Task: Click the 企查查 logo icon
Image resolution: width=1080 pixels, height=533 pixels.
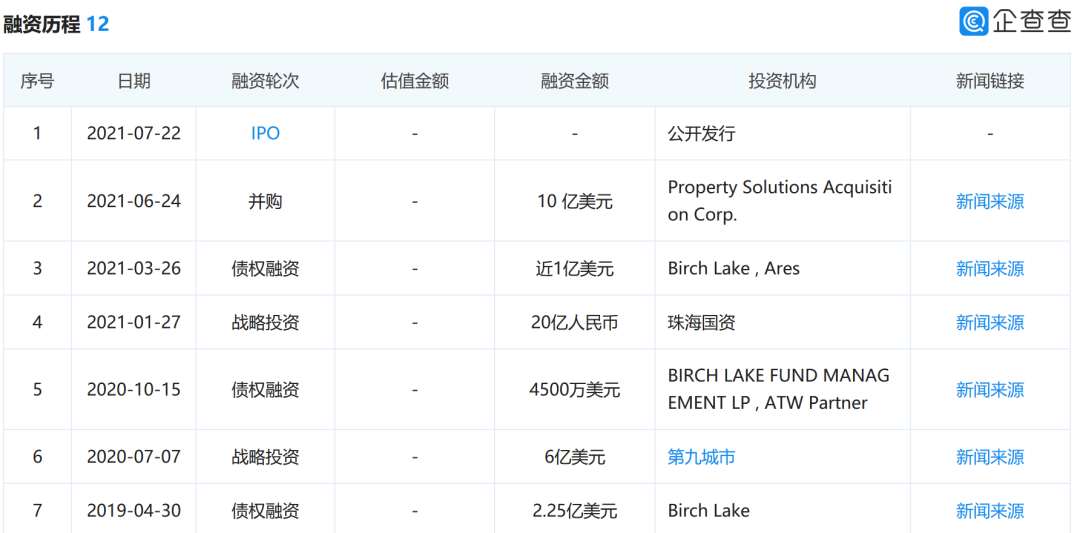Action: pos(973,22)
